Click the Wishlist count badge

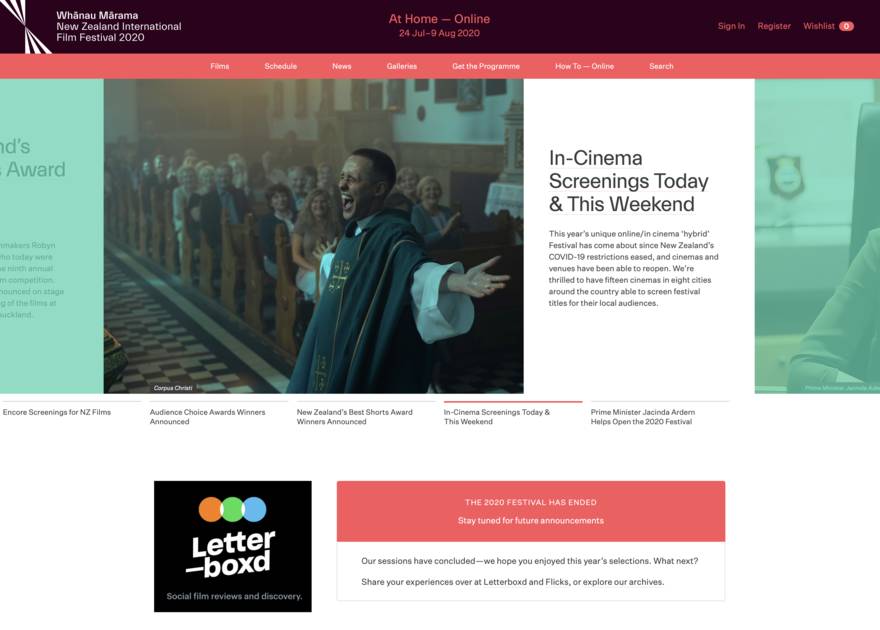pos(846,26)
